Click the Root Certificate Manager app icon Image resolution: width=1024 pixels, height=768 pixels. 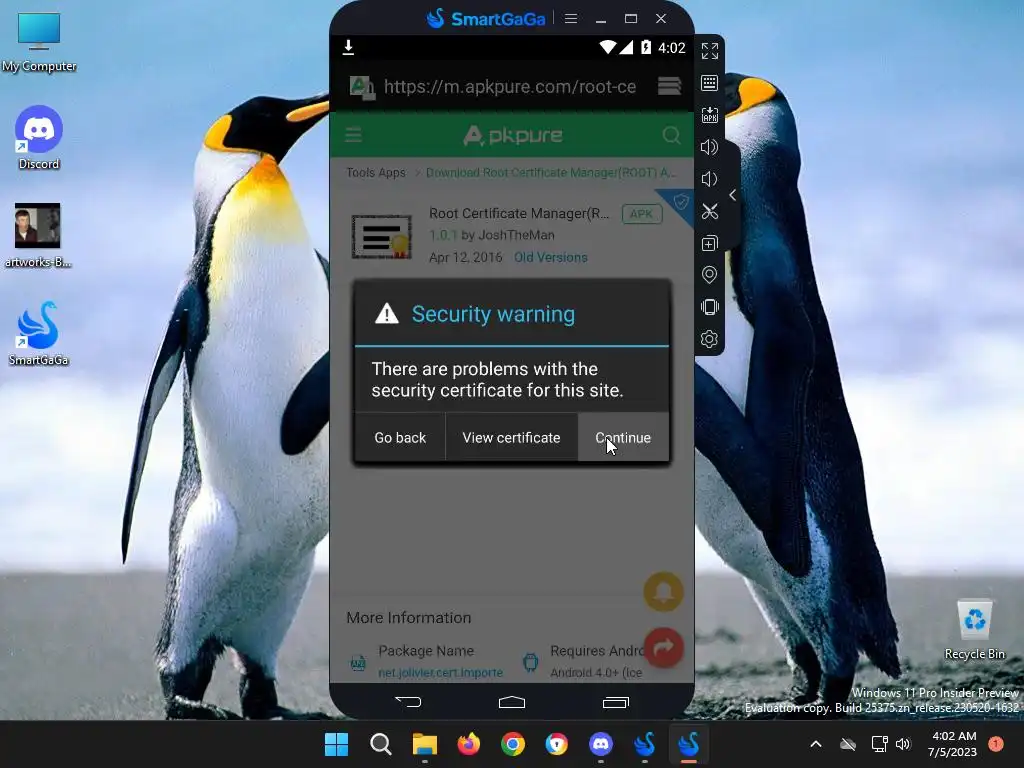click(x=381, y=236)
